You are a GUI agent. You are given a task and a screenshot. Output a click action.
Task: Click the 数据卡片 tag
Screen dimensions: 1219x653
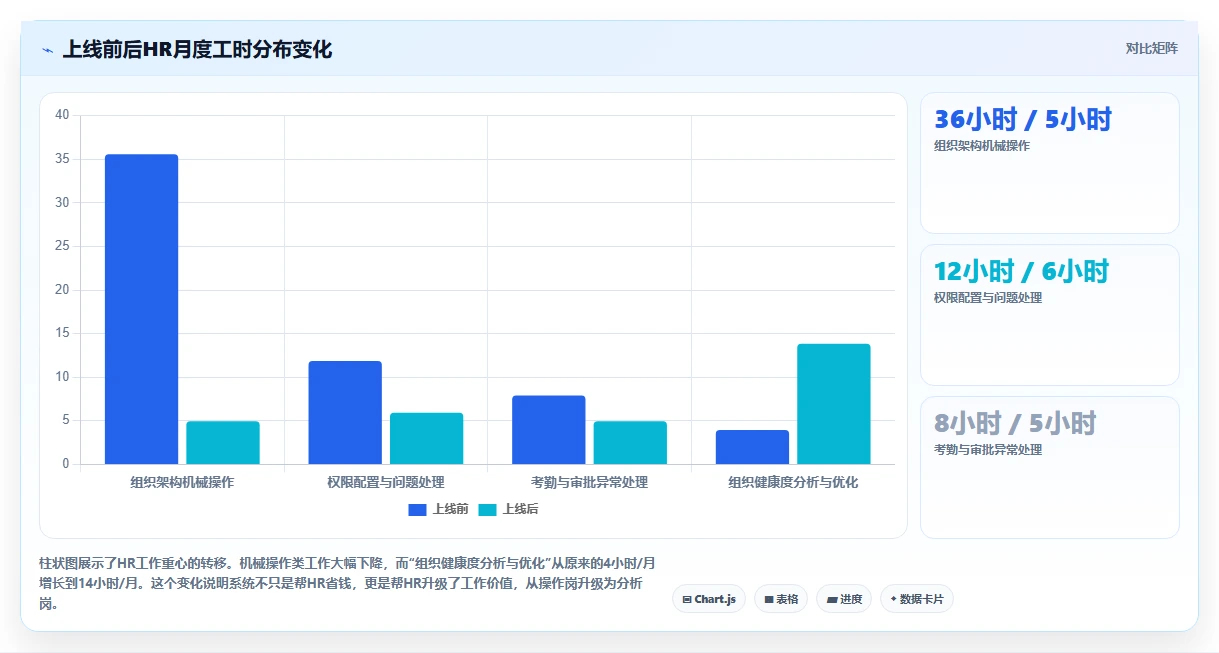[x=917, y=599]
